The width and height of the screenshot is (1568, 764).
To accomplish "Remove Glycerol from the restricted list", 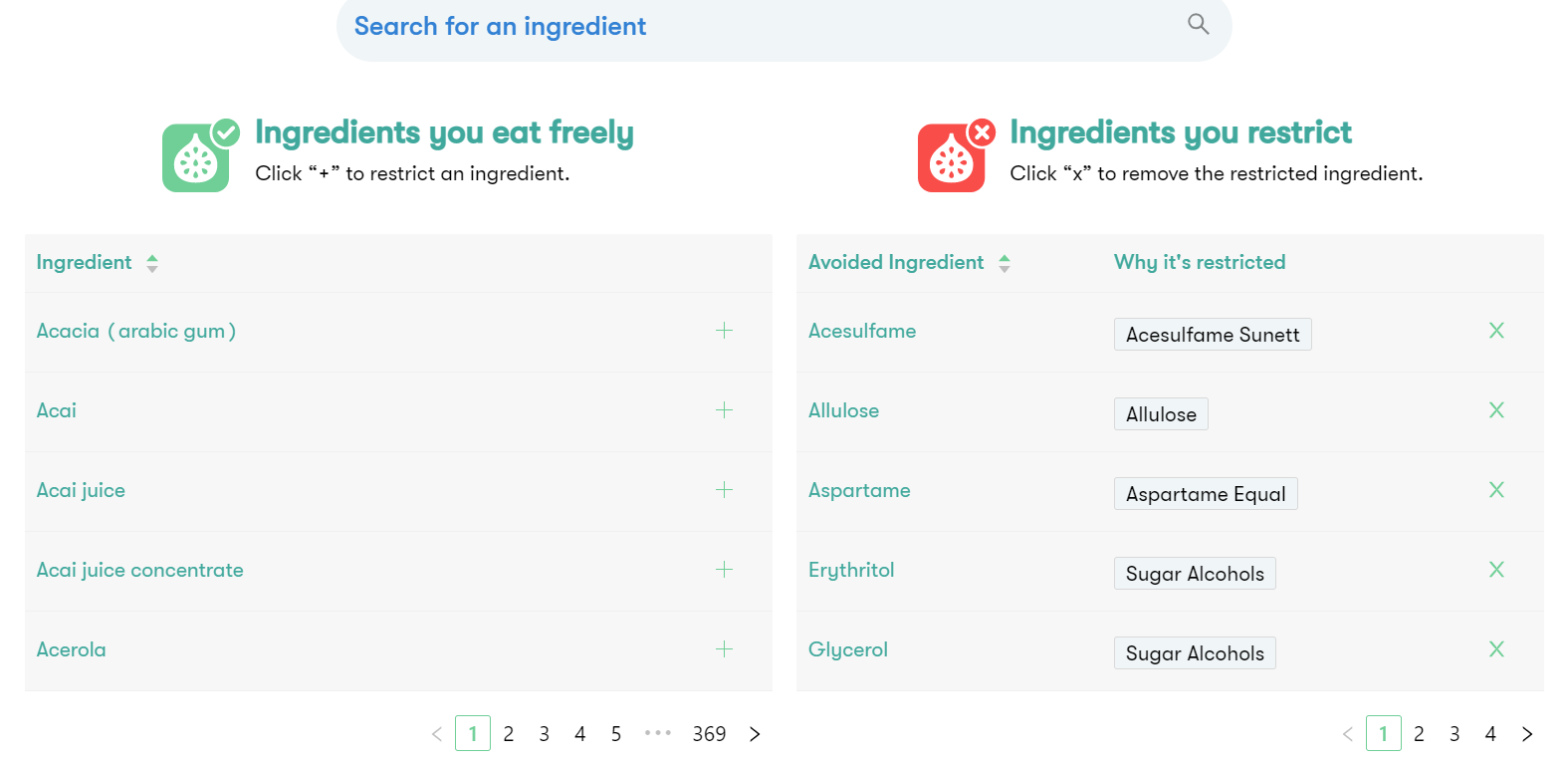I will click(x=1496, y=649).
